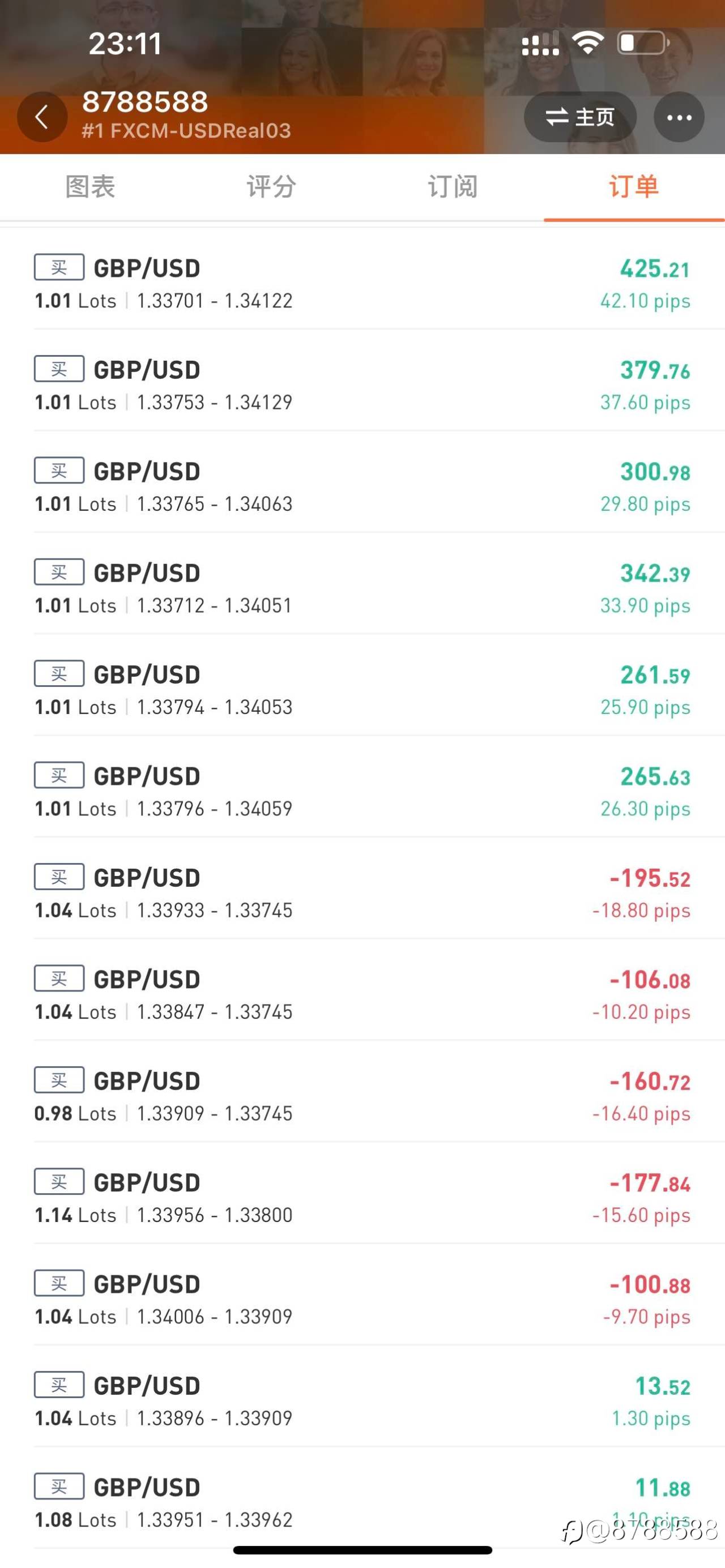Tap the account name 8788588
725x1568 pixels.
pos(145,102)
